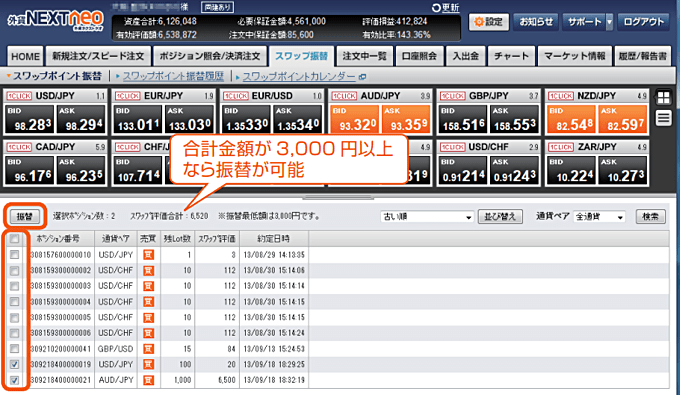The width and height of the screenshot is (680, 395).
Task: Click the 1CLICK icon for ZAR/JPY
Action: tap(560, 147)
